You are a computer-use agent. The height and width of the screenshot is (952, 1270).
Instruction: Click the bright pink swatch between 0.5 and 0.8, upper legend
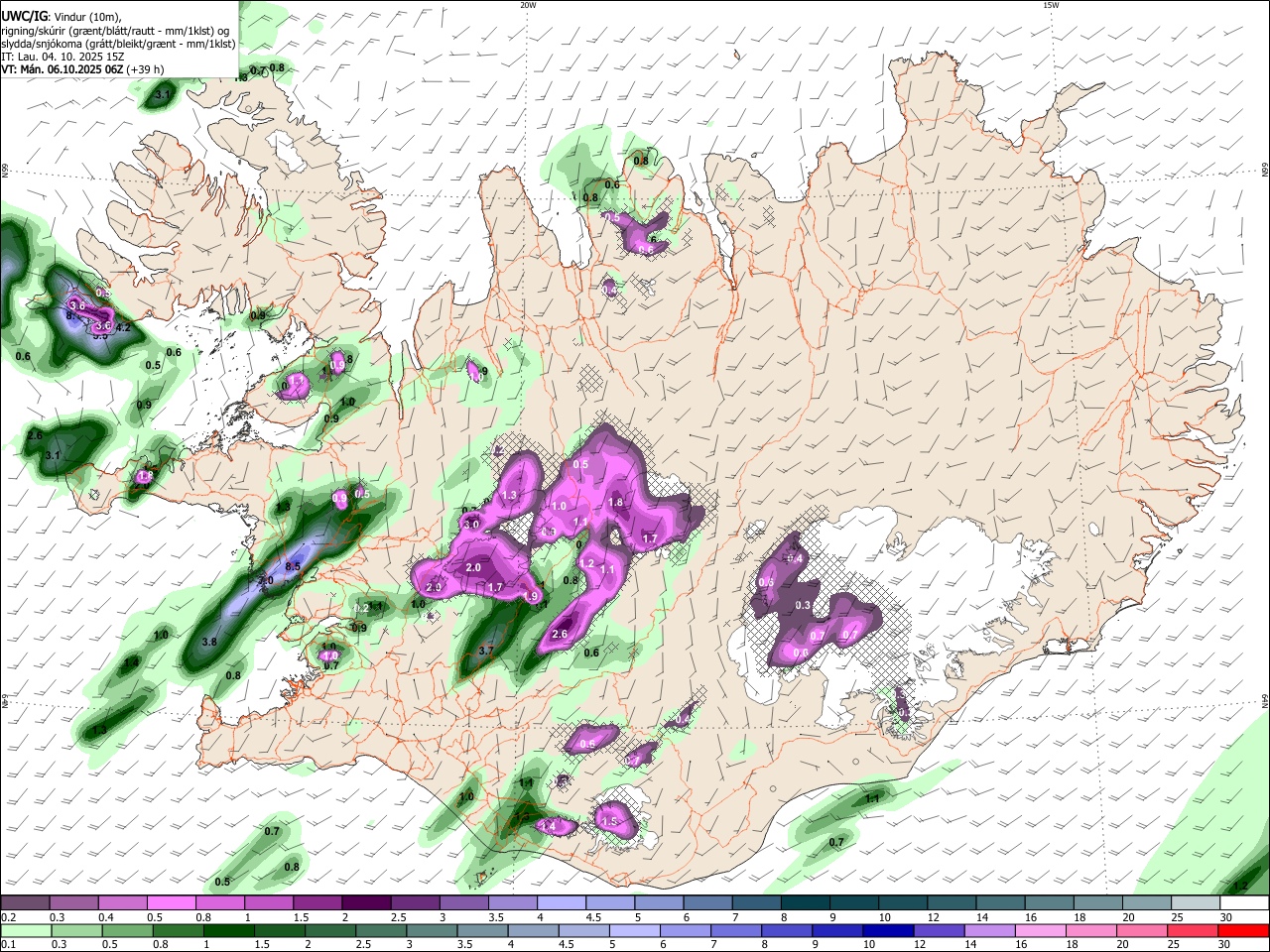(171, 902)
